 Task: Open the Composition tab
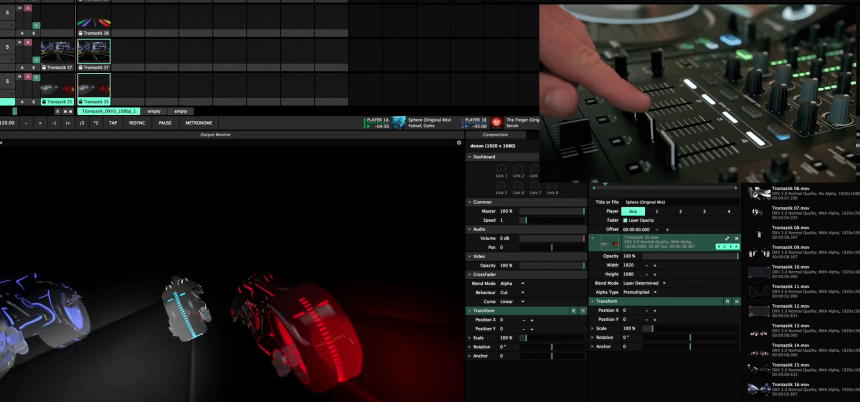(x=495, y=135)
